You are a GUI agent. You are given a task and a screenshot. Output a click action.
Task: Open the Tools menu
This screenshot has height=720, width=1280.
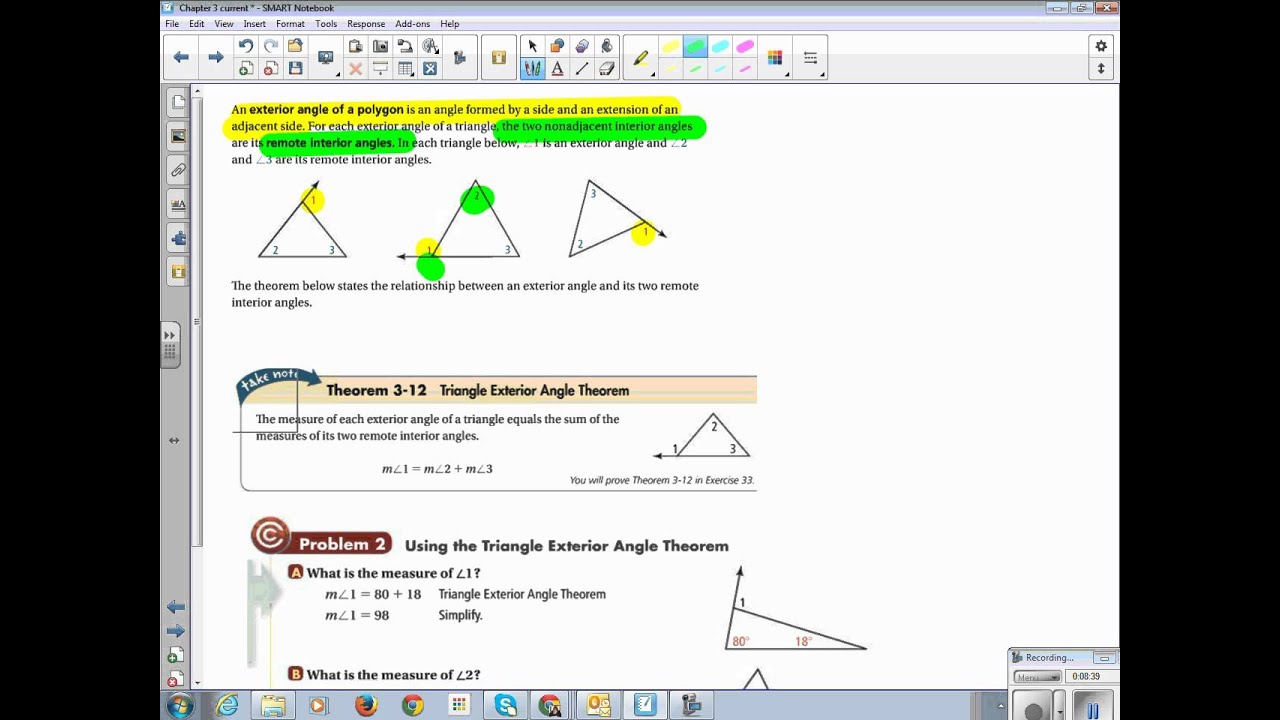tap(326, 24)
